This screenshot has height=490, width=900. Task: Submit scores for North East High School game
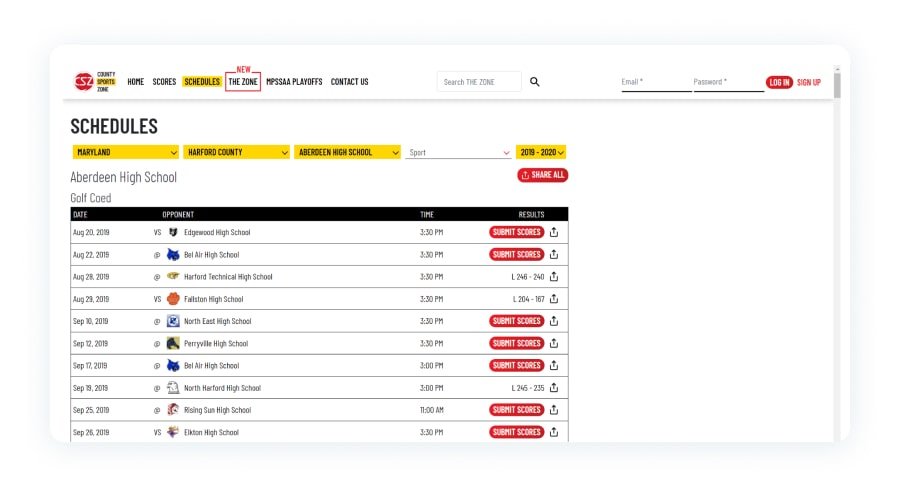[x=517, y=321]
